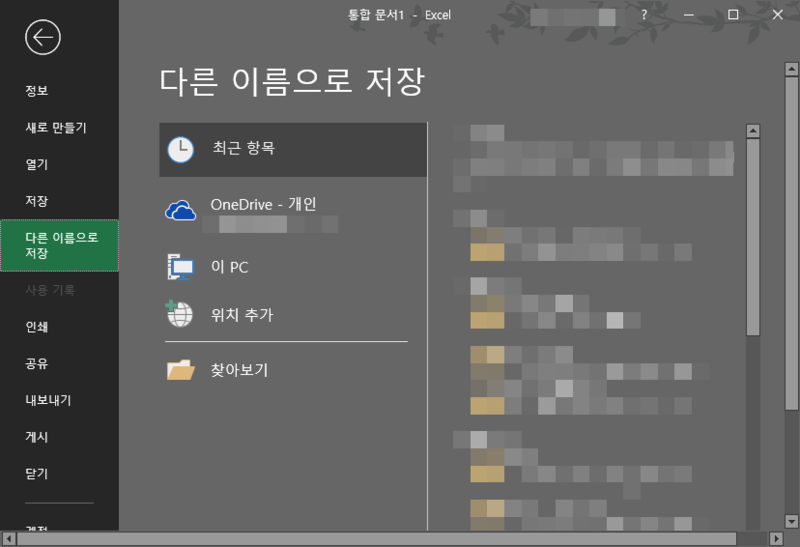The width and height of the screenshot is (800, 547).
Task: Click the horizontal scrollbar right arrow
Action: coord(776,538)
